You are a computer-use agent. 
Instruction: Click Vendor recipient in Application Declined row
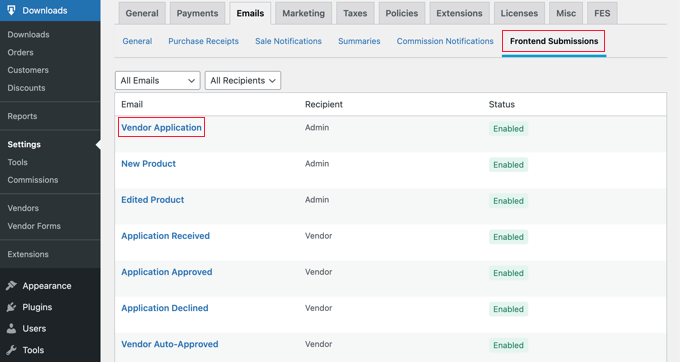point(318,308)
